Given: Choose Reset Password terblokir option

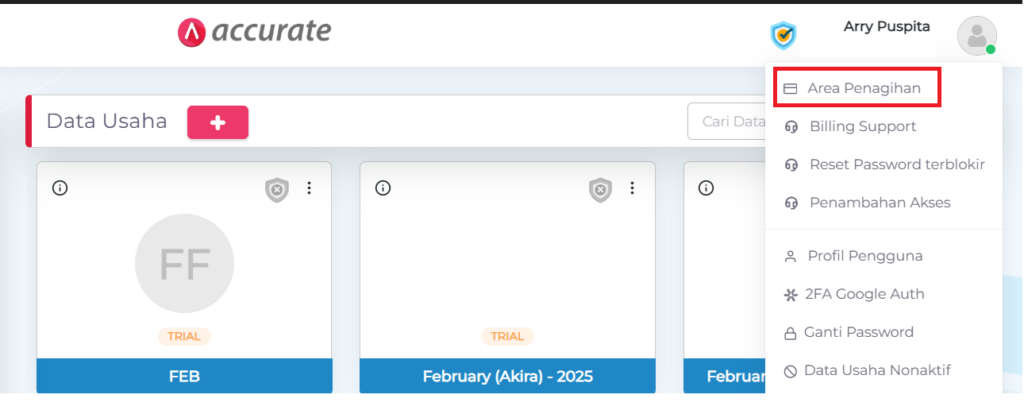Looking at the screenshot, I should (x=896, y=164).
